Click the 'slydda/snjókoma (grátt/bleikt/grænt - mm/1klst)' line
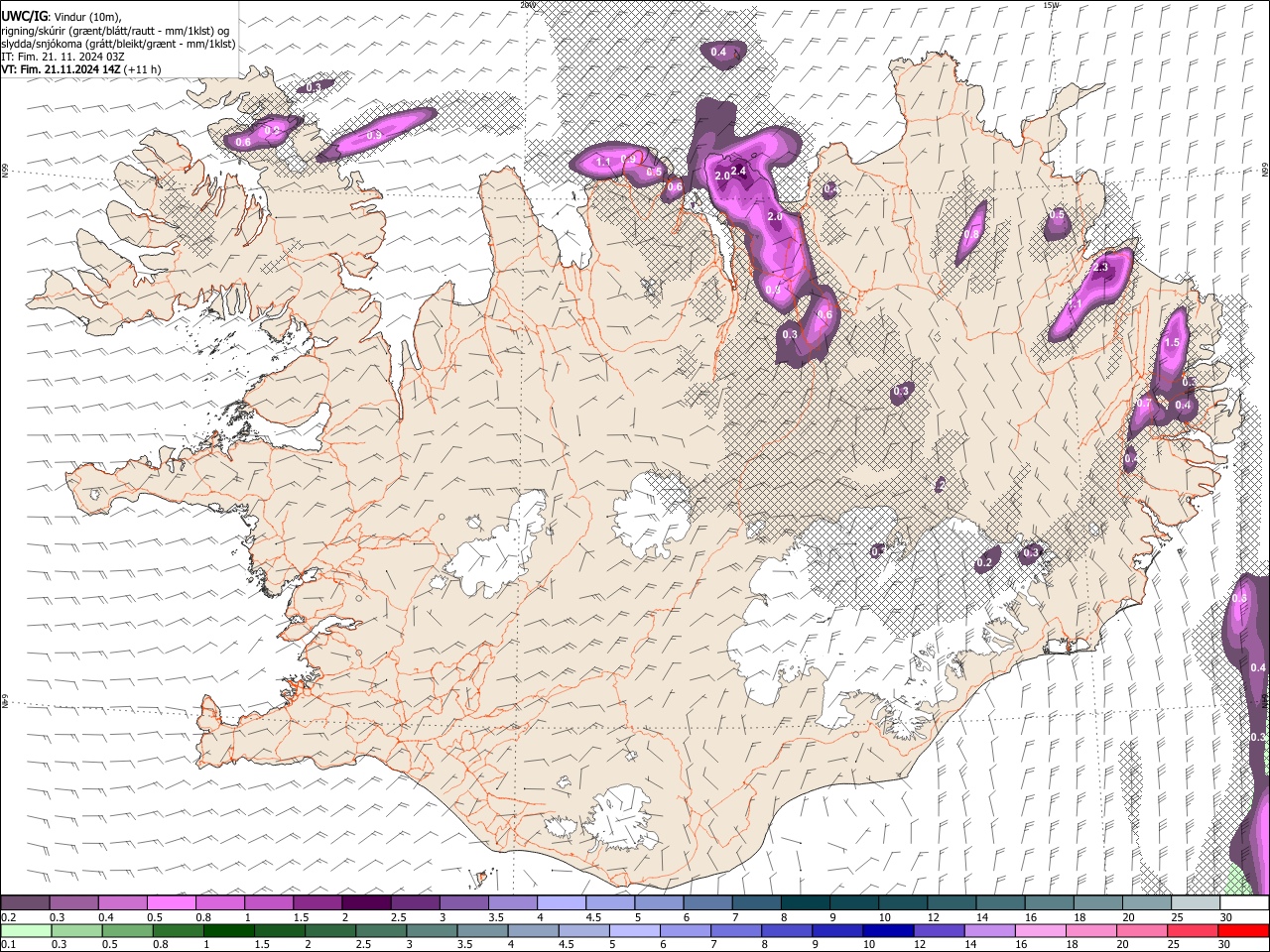The width and height of the screenshot is (1270, 952). click(118, 44)
